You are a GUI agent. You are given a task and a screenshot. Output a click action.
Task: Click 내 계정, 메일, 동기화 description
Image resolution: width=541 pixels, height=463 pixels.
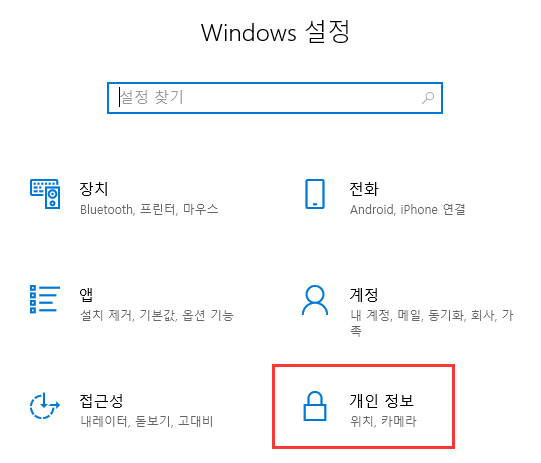pyautogui.click(x=432, y=323)
